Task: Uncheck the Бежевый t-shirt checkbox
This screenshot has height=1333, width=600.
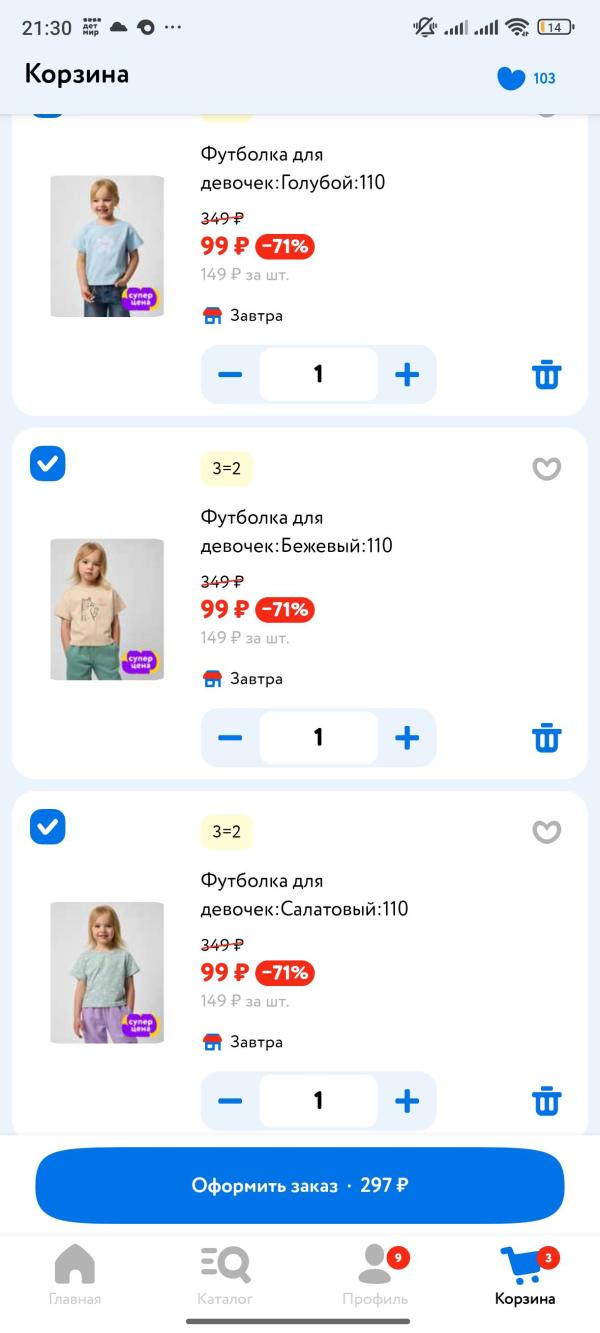Action: 48,464
